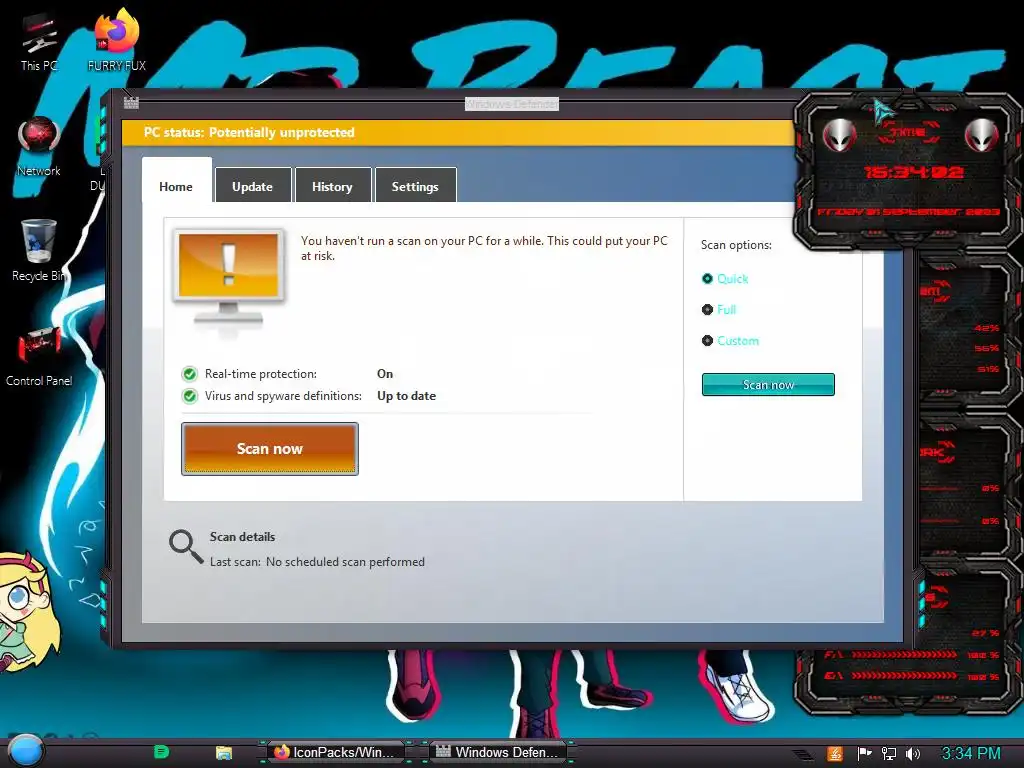Open the Network desktop icon
This screenshot has width=1024, height=768.
[39, 146]
